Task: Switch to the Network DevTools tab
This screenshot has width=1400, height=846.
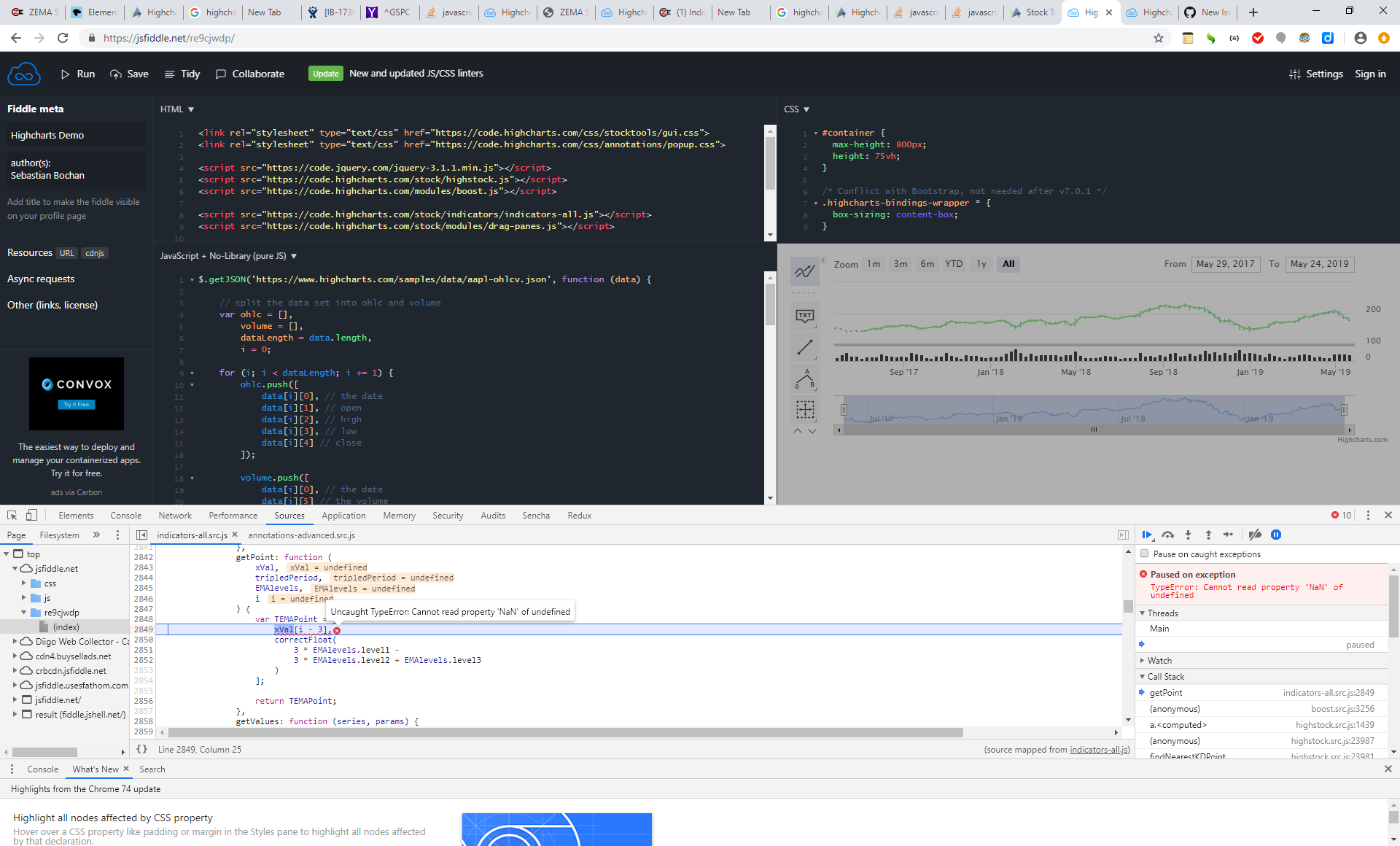Action: tap(175, 515)
